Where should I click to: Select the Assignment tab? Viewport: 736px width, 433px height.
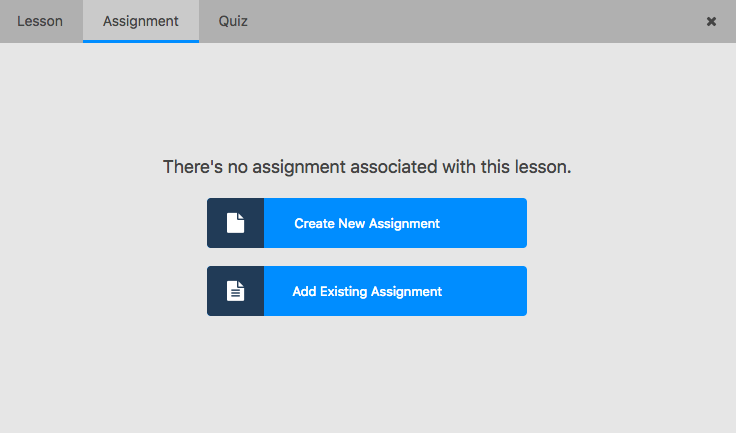click(141, 21)
